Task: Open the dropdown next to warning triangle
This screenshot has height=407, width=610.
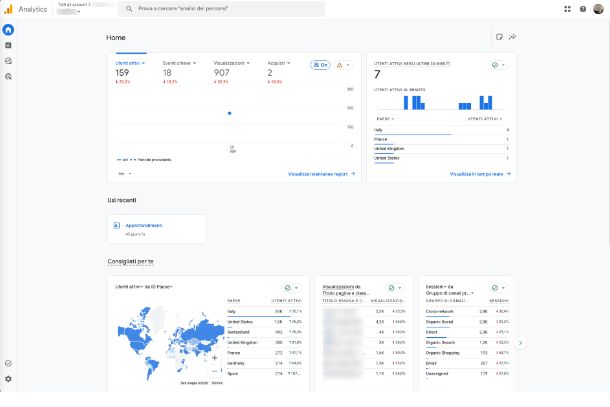Action: click(348, 65)
